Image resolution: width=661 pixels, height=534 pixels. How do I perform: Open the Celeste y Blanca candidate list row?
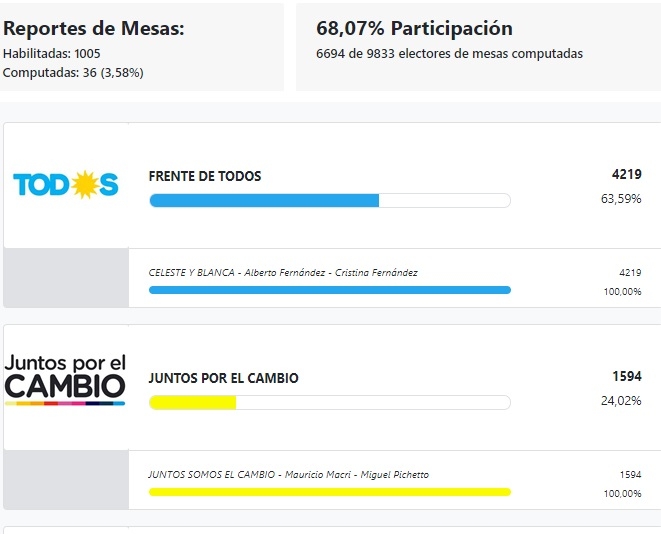pyautogui.click(x=283, y=273)
